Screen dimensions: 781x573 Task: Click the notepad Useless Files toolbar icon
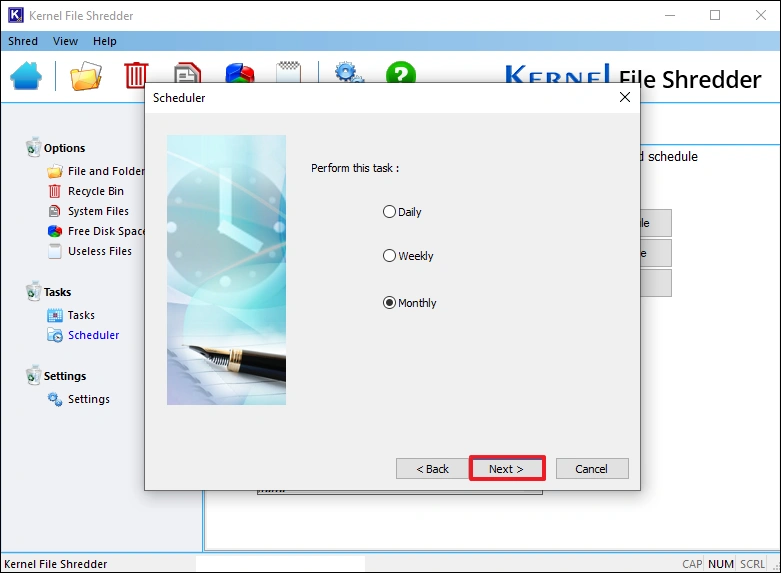(x=289, y=75)
